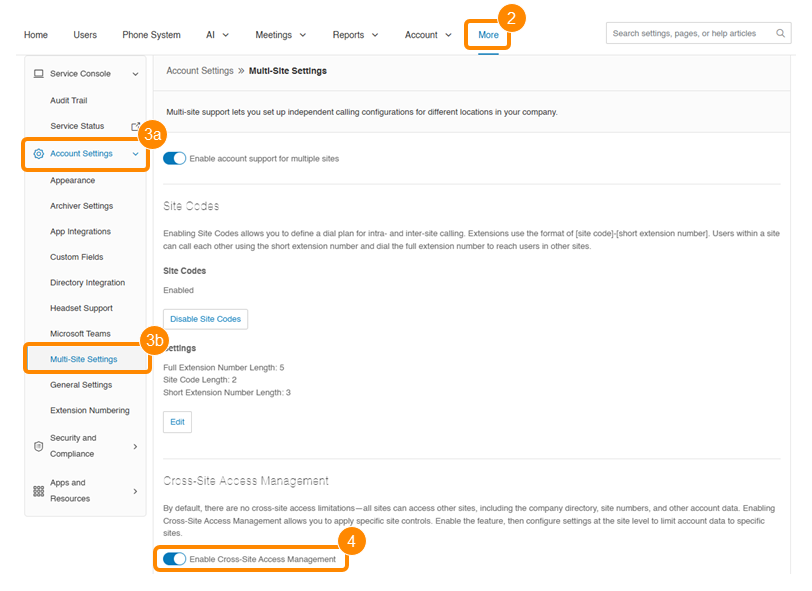Click the Account Settings gear icon

[39, 154]
